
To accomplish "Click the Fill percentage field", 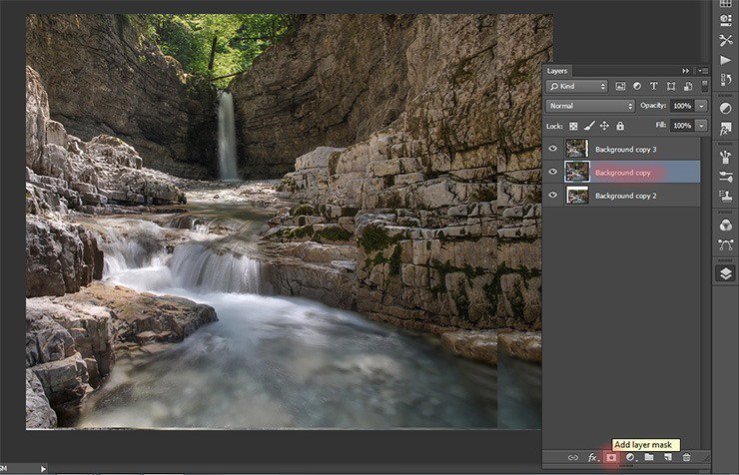I will 682,126.
